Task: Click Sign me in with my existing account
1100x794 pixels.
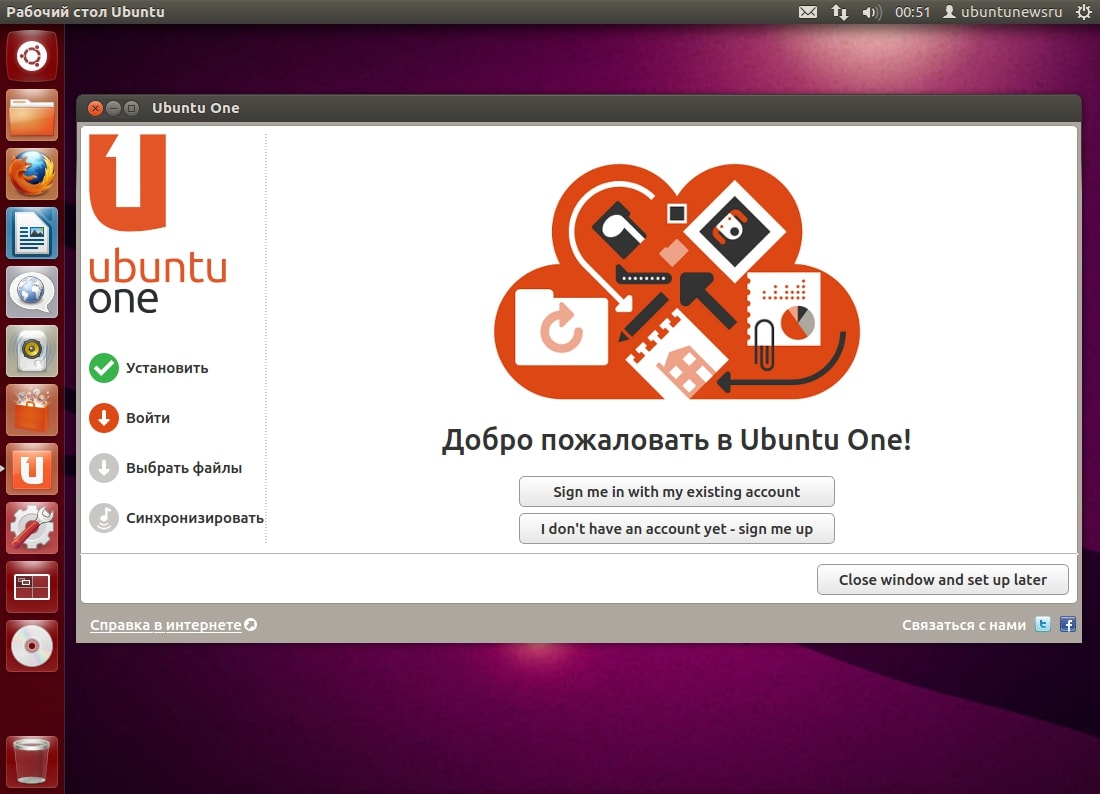Action: (x=676, y=492)
